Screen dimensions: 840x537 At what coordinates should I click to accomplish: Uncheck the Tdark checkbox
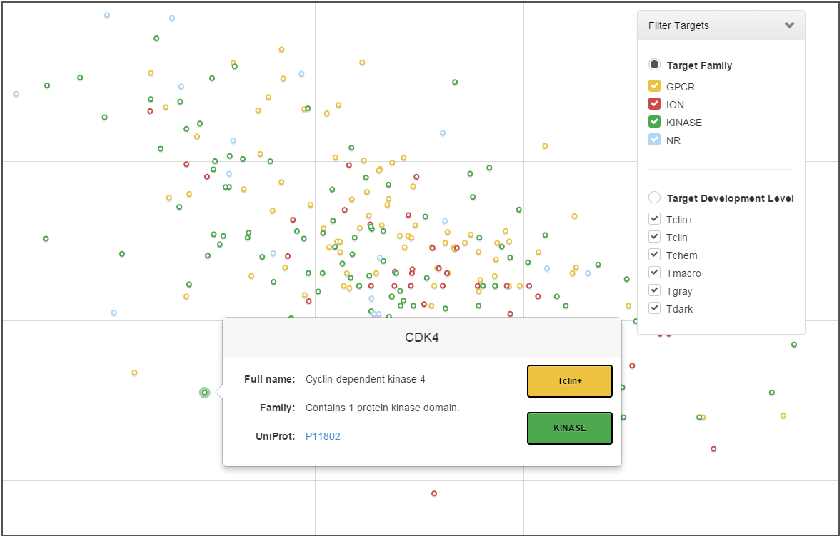[x=654, y=309]
